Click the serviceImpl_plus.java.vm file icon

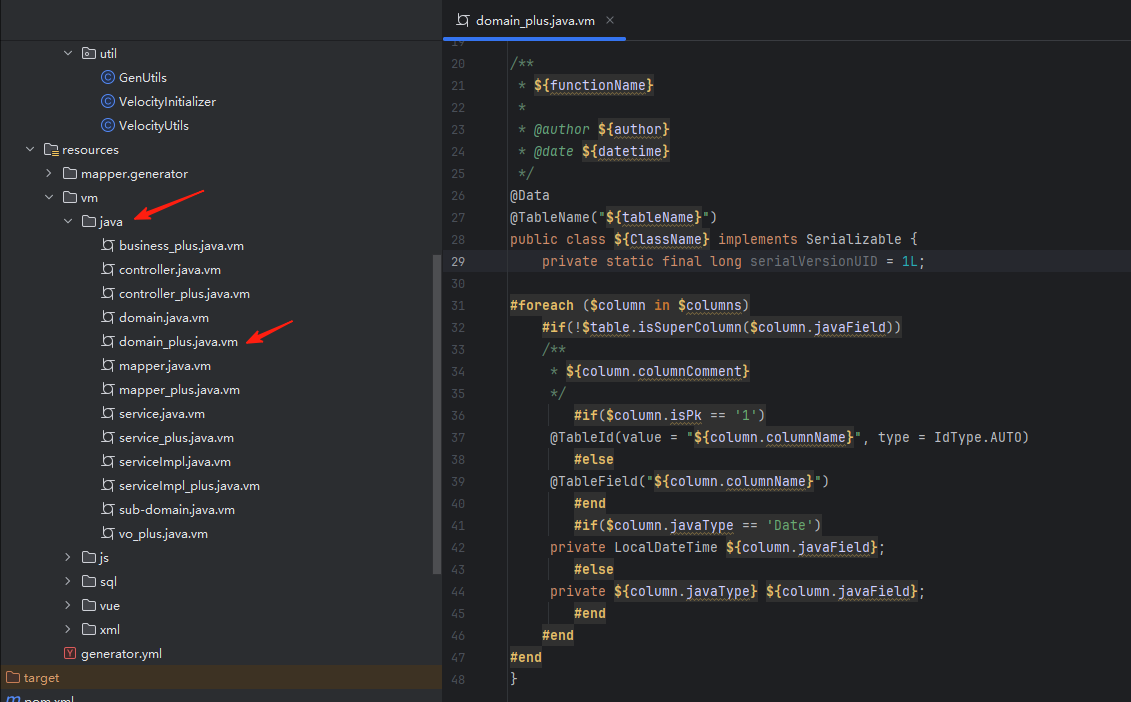[107, 486]
